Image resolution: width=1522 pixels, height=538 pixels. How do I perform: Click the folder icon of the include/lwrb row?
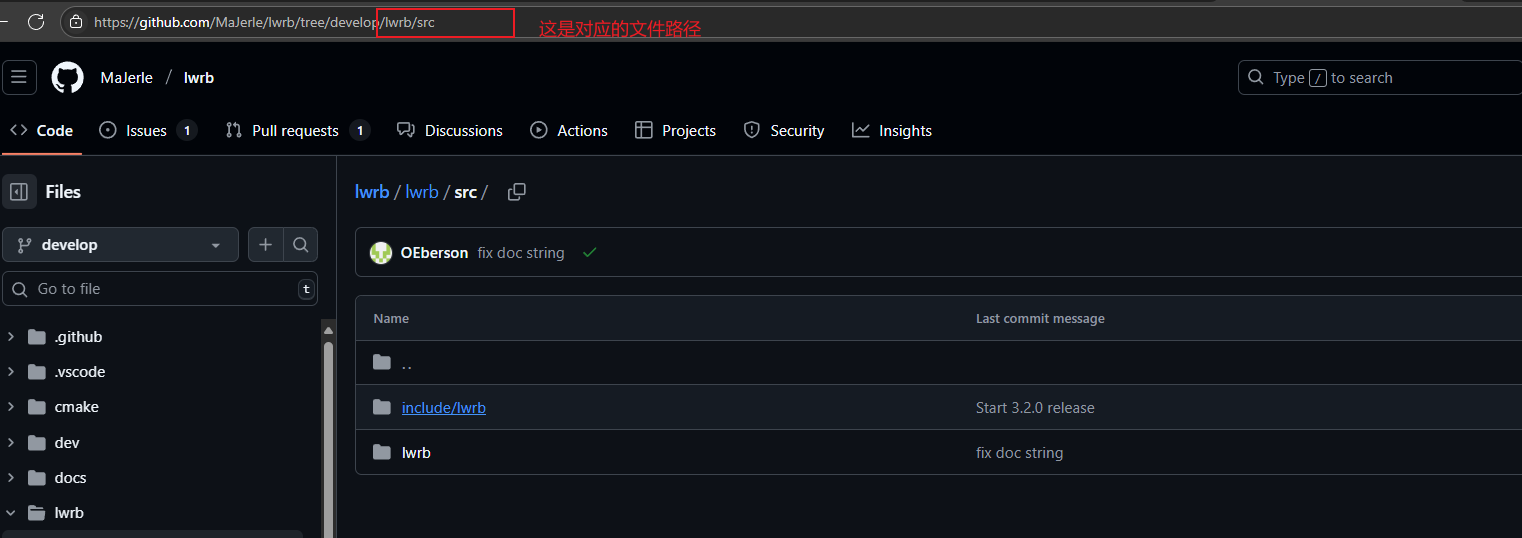tap(381, 407)
